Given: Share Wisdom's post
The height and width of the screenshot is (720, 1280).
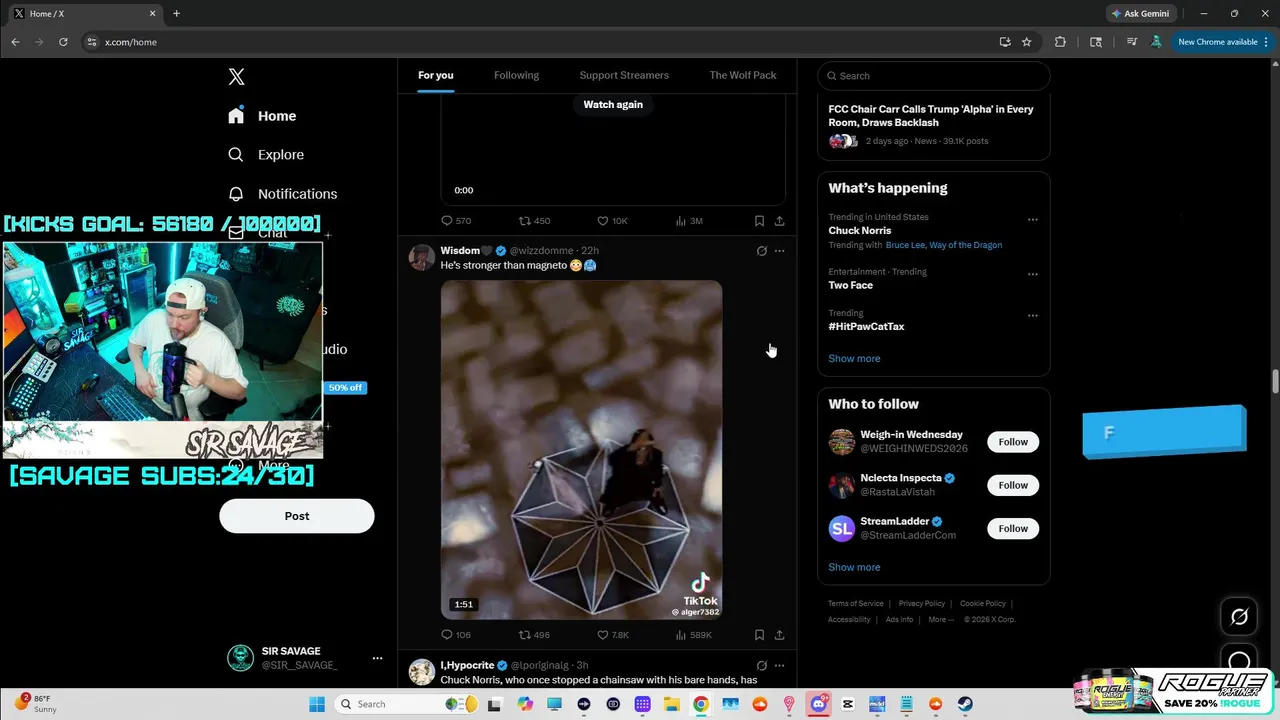Looking at the screenshot, I should click(780, 635).
